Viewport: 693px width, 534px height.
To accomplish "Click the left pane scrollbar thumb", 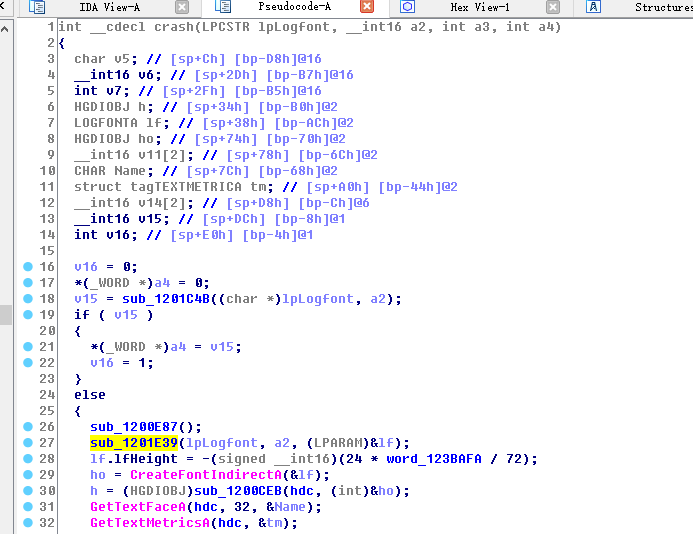I will [6, 315].
